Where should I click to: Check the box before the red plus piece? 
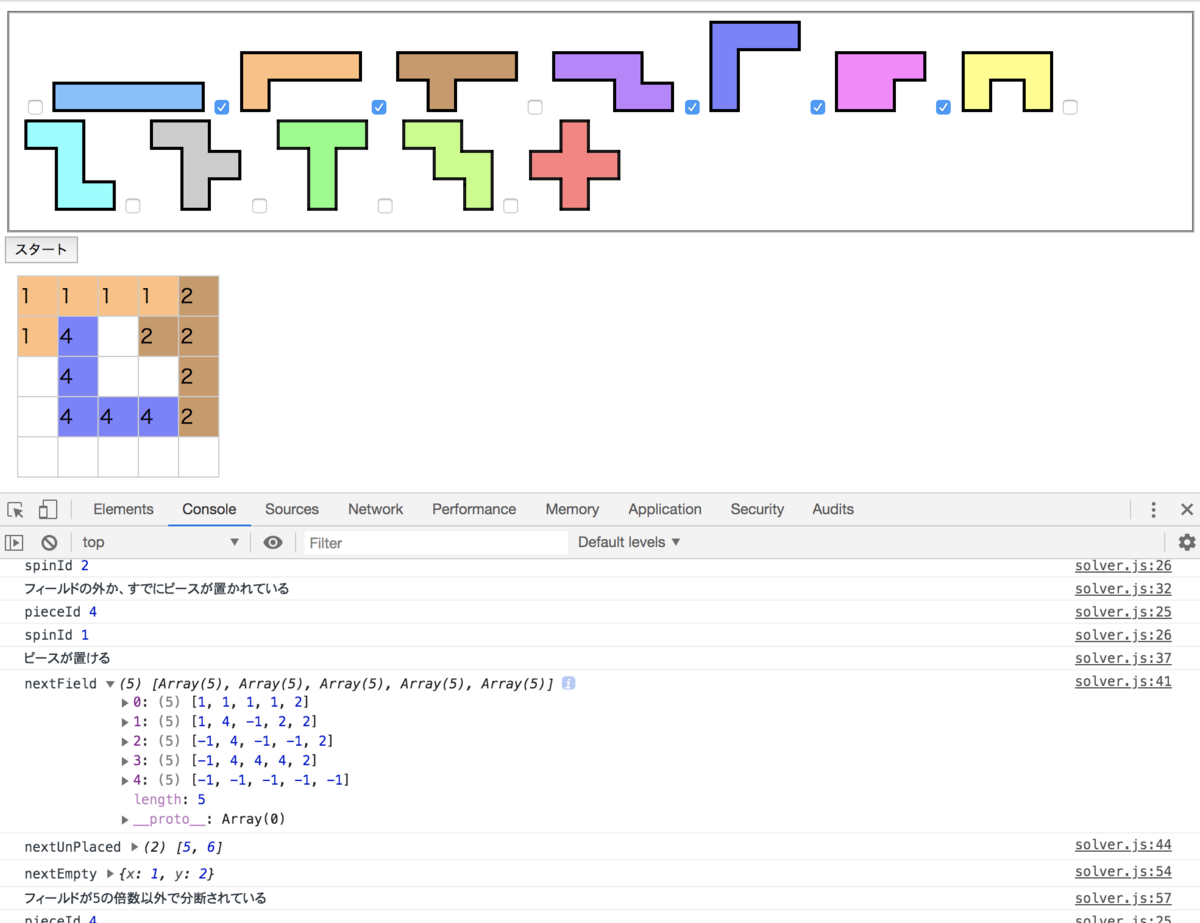pos(511,206)
